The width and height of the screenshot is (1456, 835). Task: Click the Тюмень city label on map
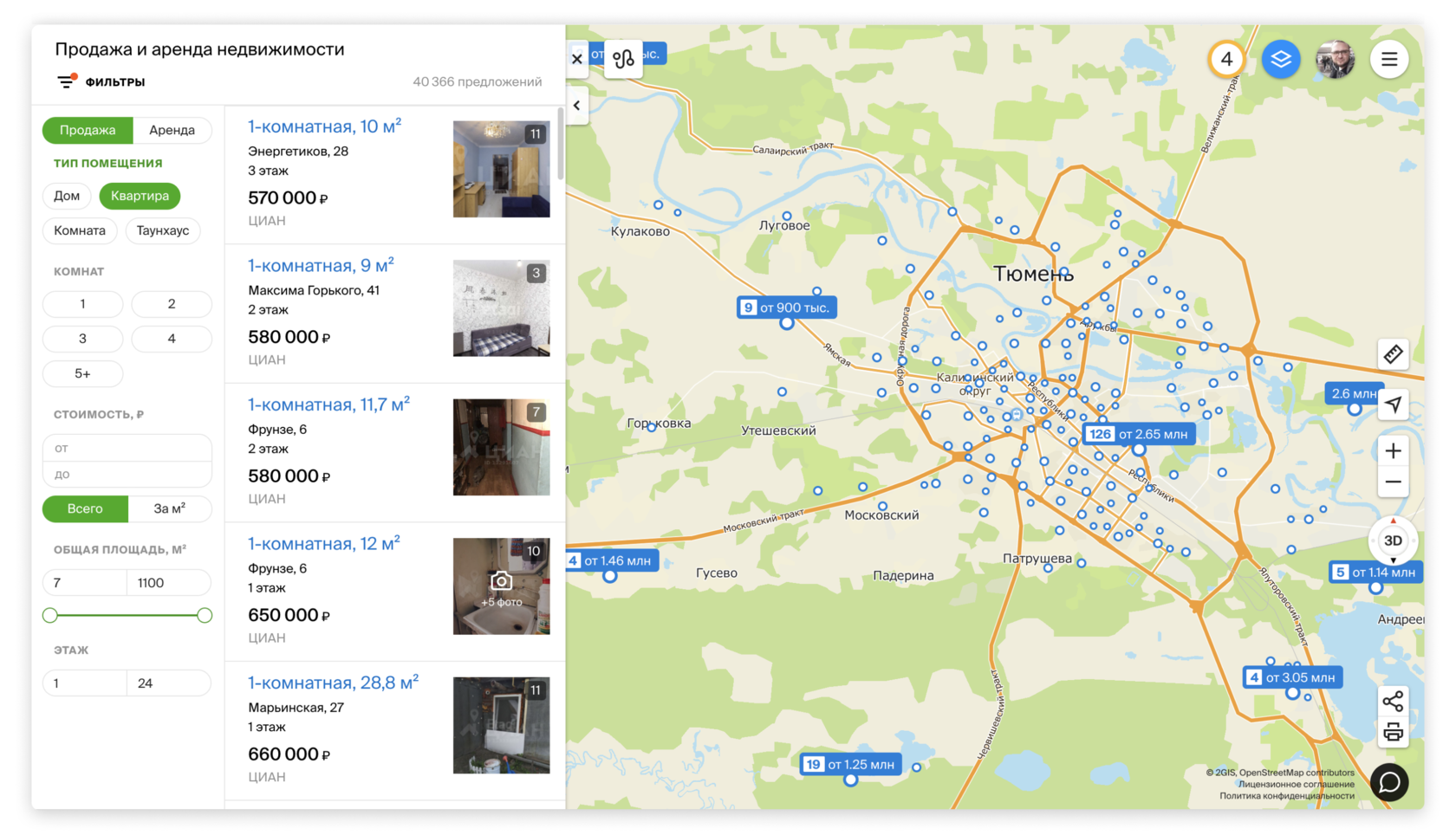click(x=1033, y=274)
